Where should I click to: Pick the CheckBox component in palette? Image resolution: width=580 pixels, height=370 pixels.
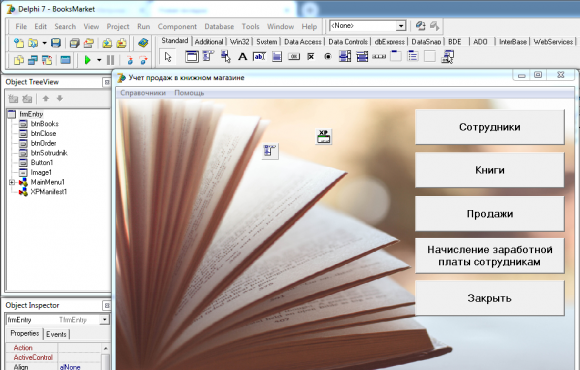[x=311, y=57]
